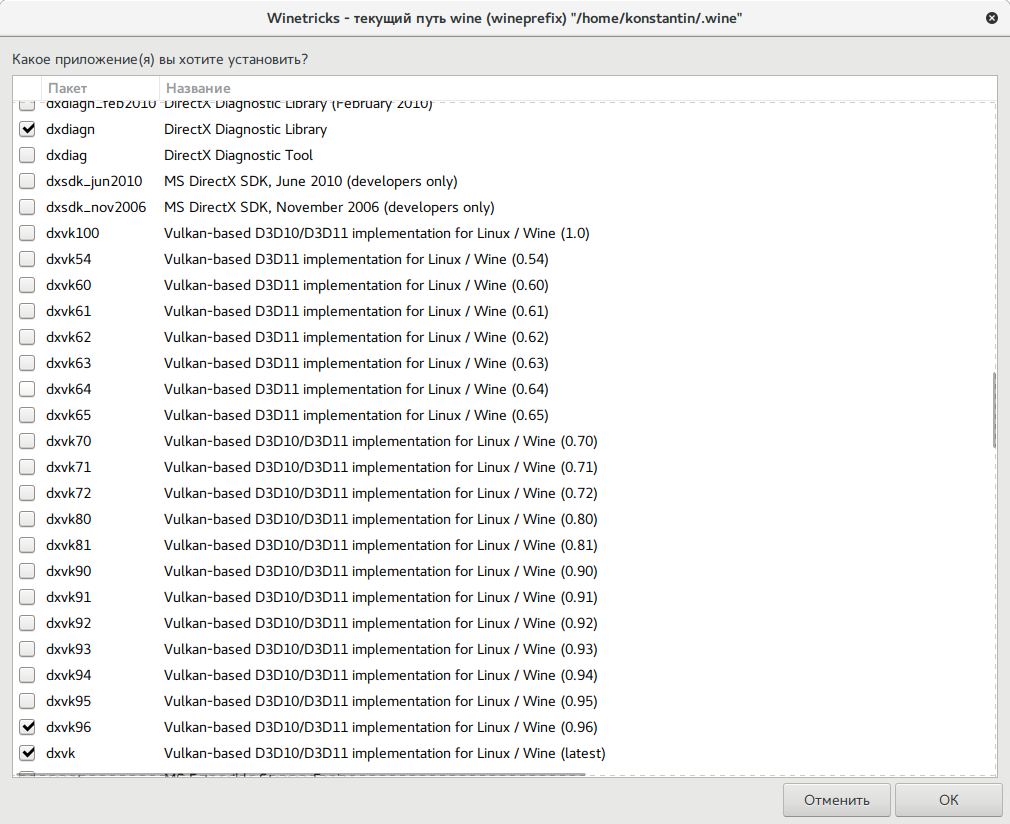Click the description ending in Wine (0.62)
Screen dimensions: 1010x824
pos(356,337)
